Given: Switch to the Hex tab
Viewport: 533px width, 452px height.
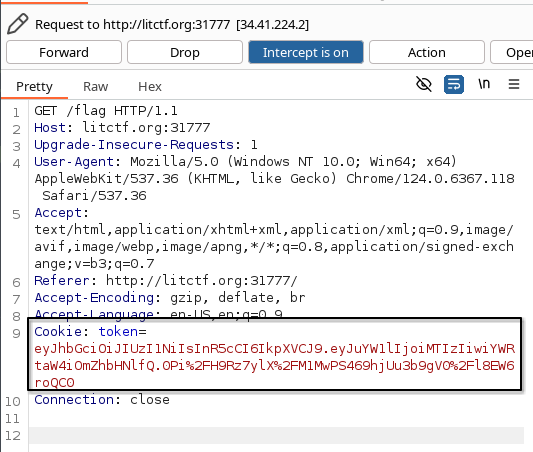Looking at the screenshot, I should tap(150, 87).
